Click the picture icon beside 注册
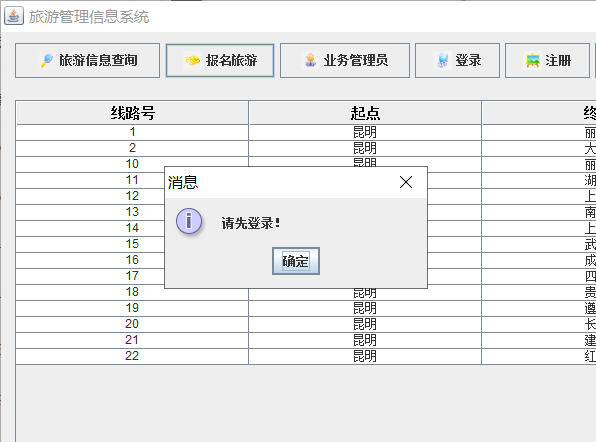The image size is (596, 442). pyautogui.click(x=533, y=60)
